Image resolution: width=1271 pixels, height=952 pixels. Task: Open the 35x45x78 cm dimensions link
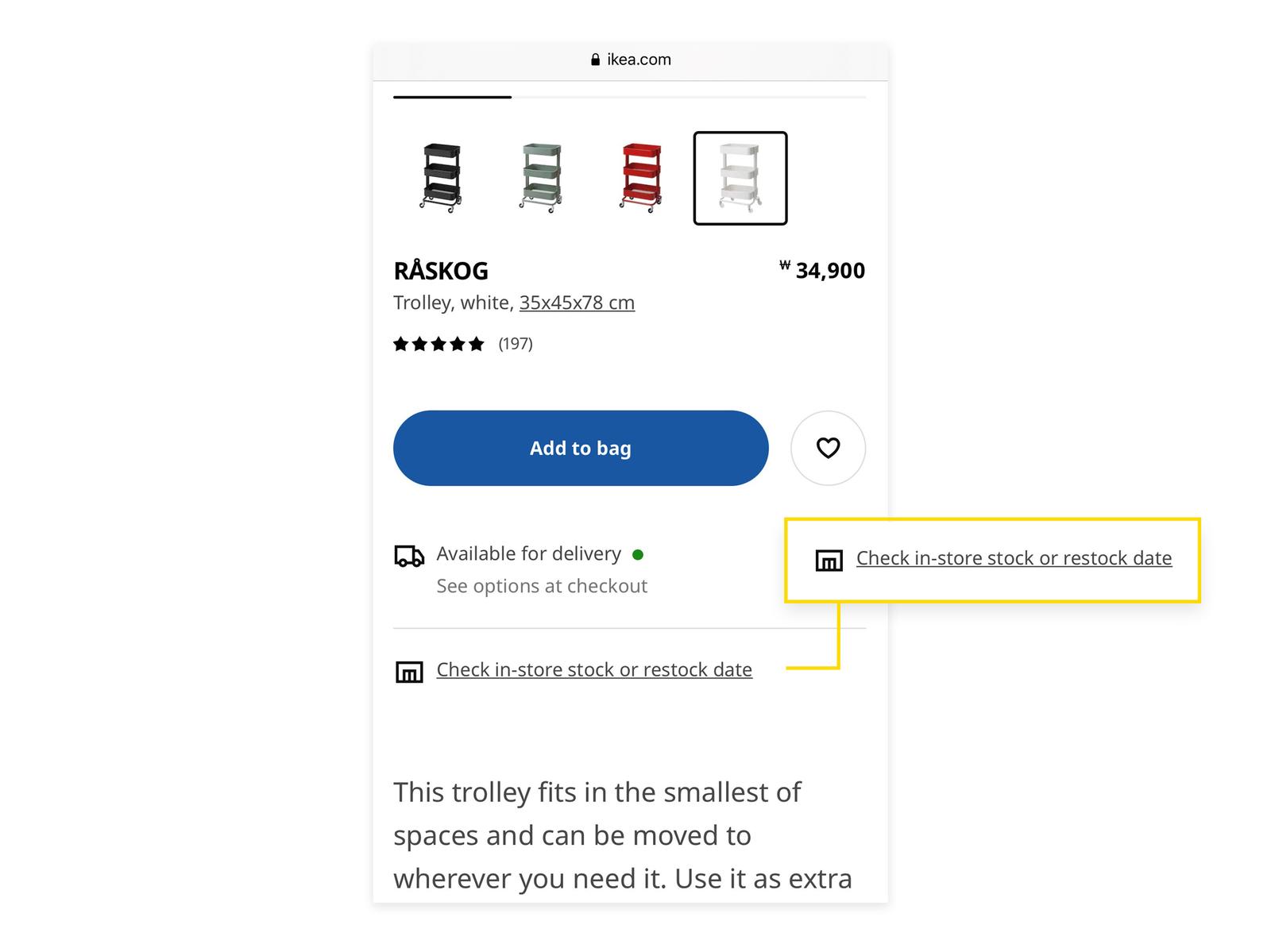[x=576, y=303]
